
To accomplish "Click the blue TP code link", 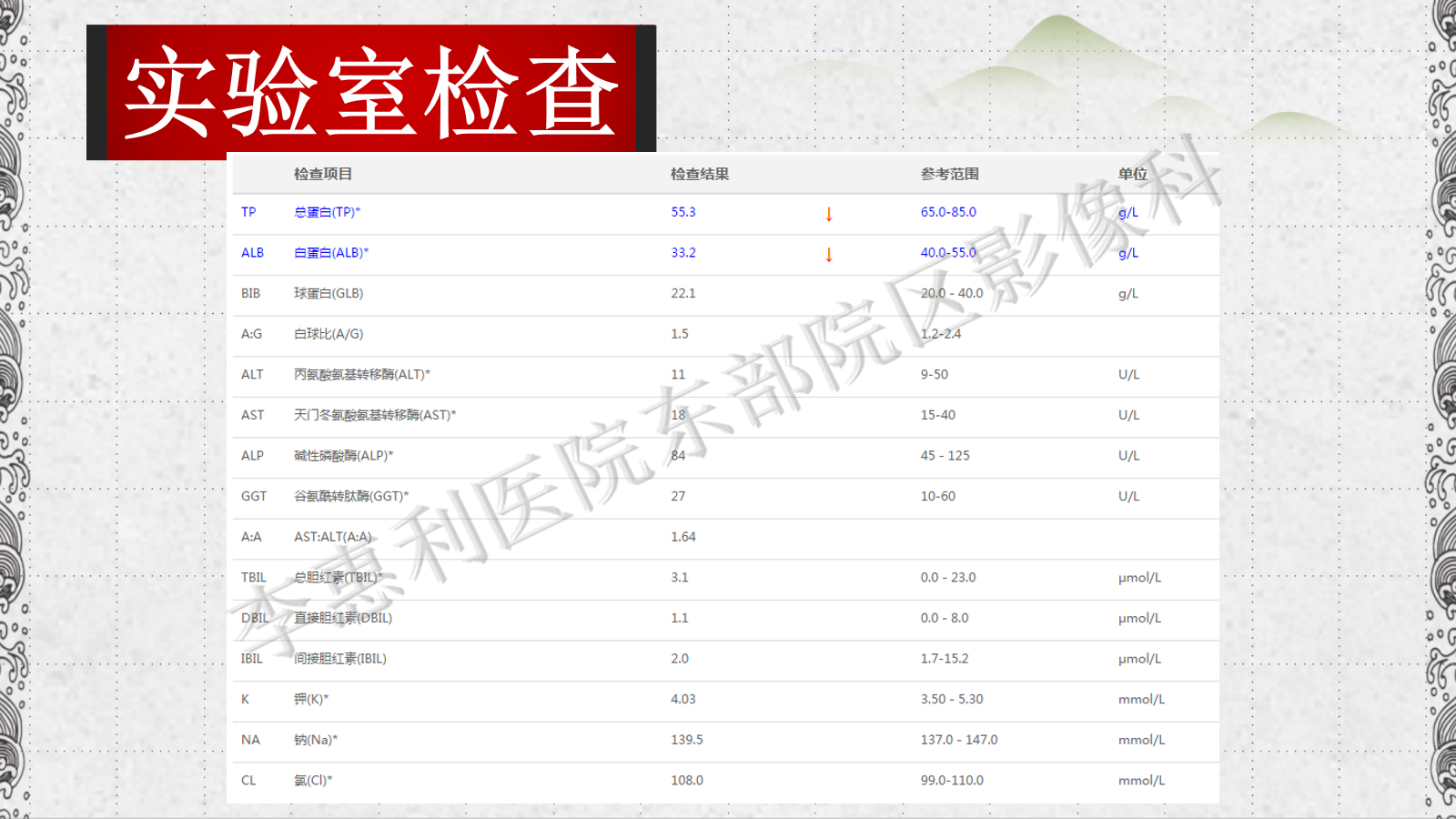I will pyautogui.click(x=248, y=212).
